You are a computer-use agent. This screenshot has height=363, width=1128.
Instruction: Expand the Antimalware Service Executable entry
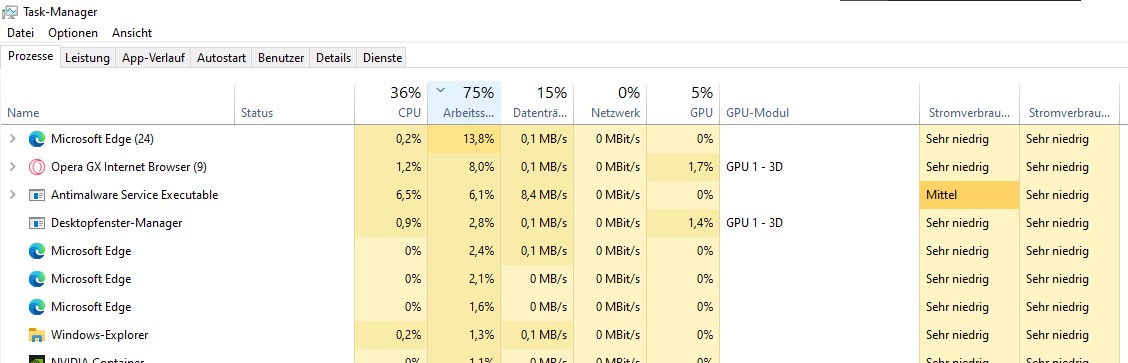(12, 196)
